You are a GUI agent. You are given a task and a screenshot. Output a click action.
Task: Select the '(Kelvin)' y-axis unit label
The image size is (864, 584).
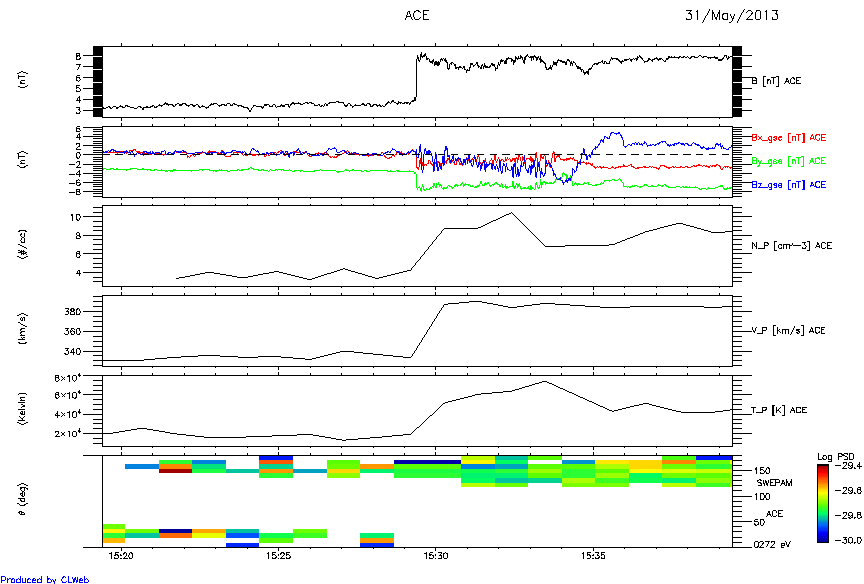click(x=23, y=409)
